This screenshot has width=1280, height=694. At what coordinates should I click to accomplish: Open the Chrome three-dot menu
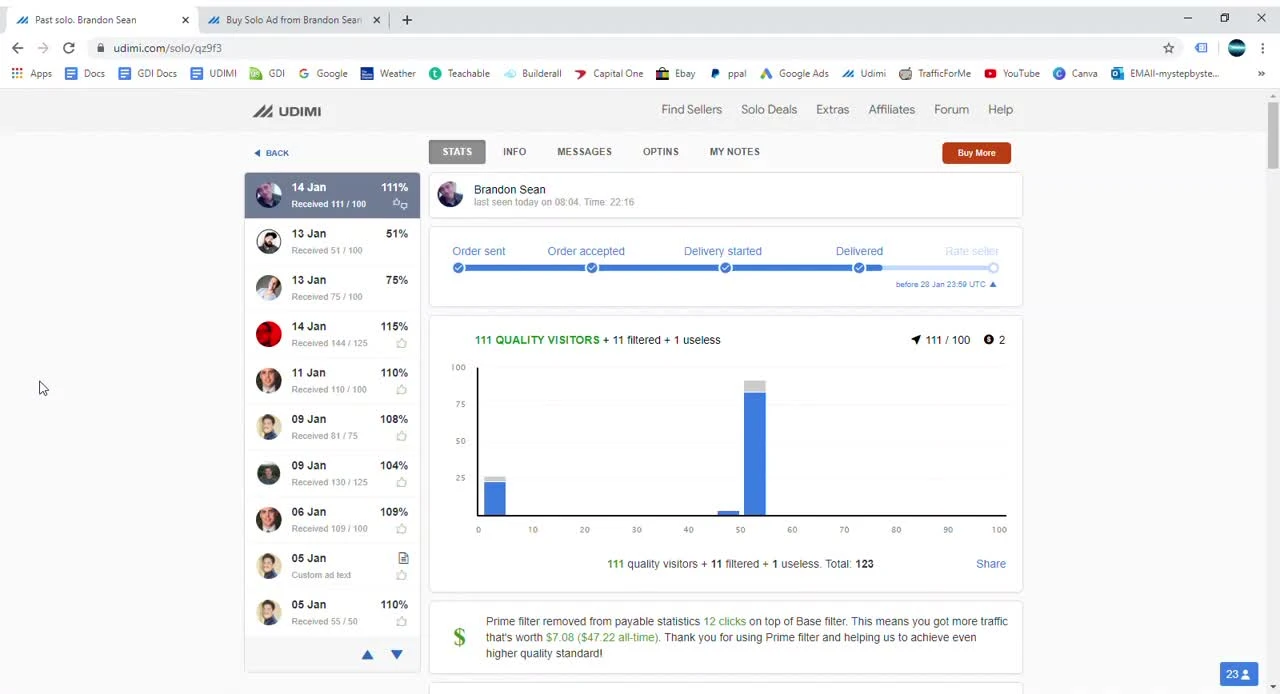pos(1263,48)
